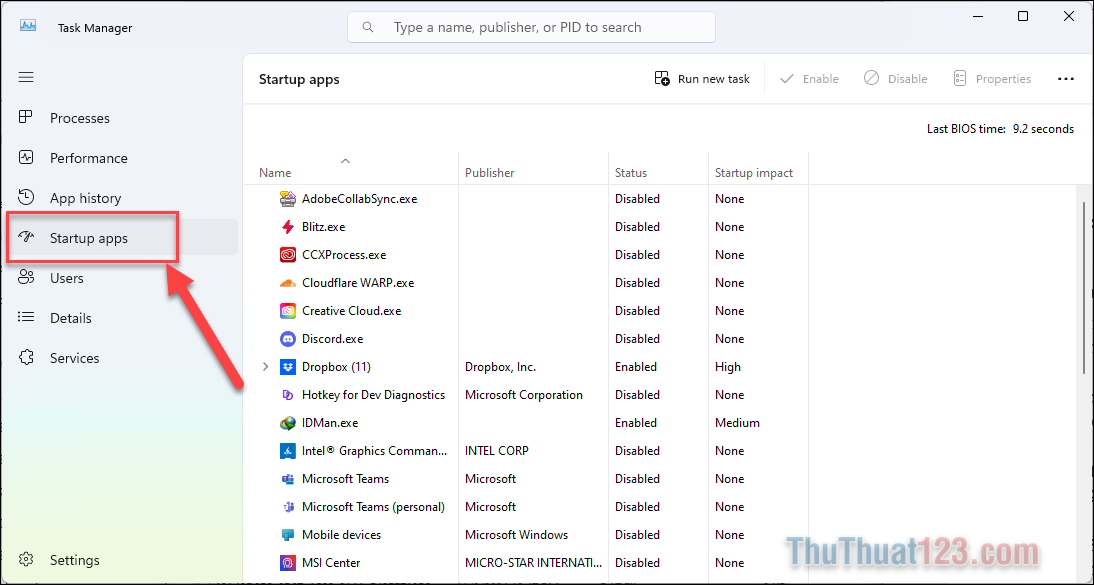Click the Mobile devices icon
1094x585 pixels.
[x=287, y=535]
